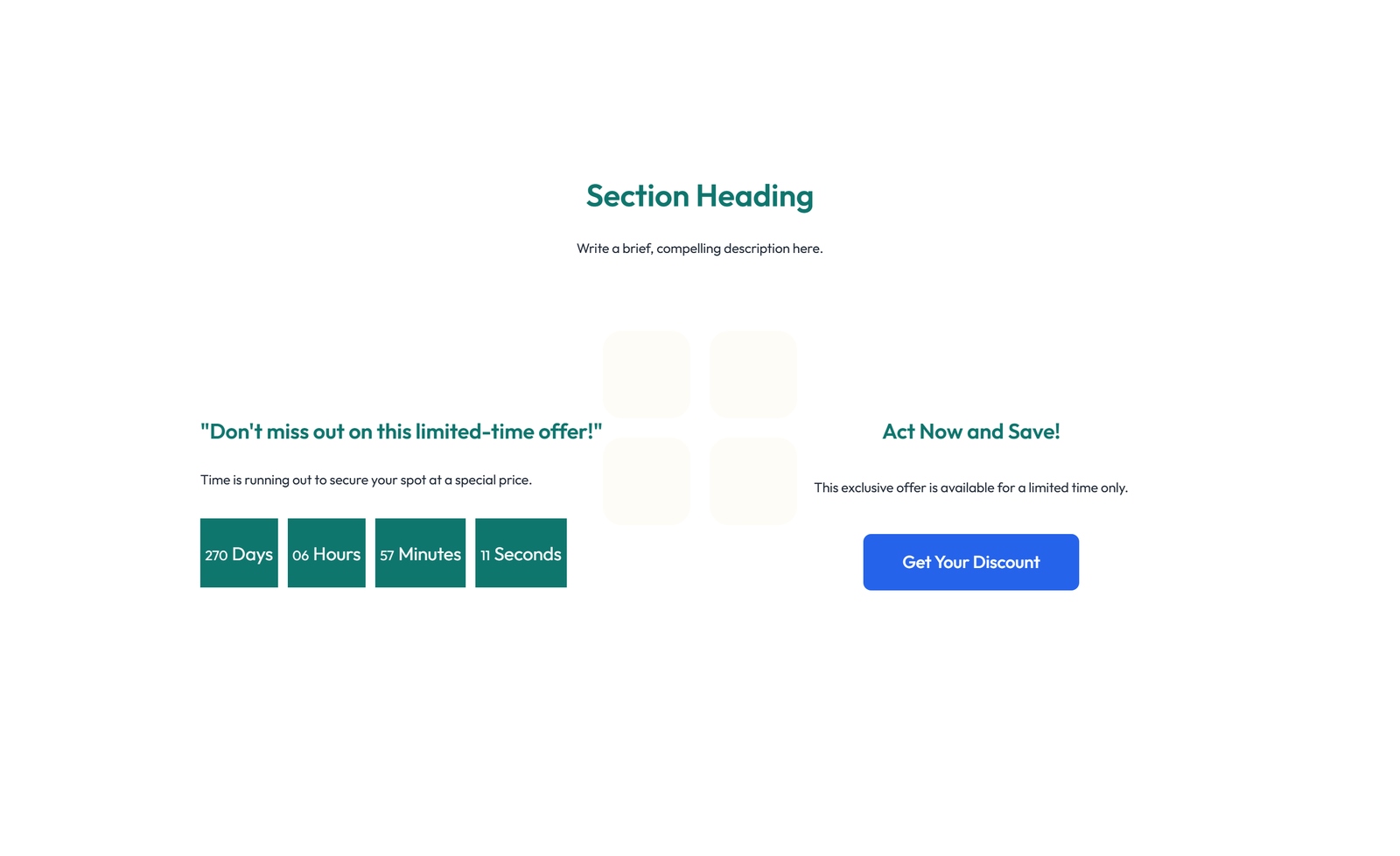The height and width of the screenshot is (856, 1400).
Task: Click the special price reminder text
Action: pyautogui.click(x=366, y=480)
